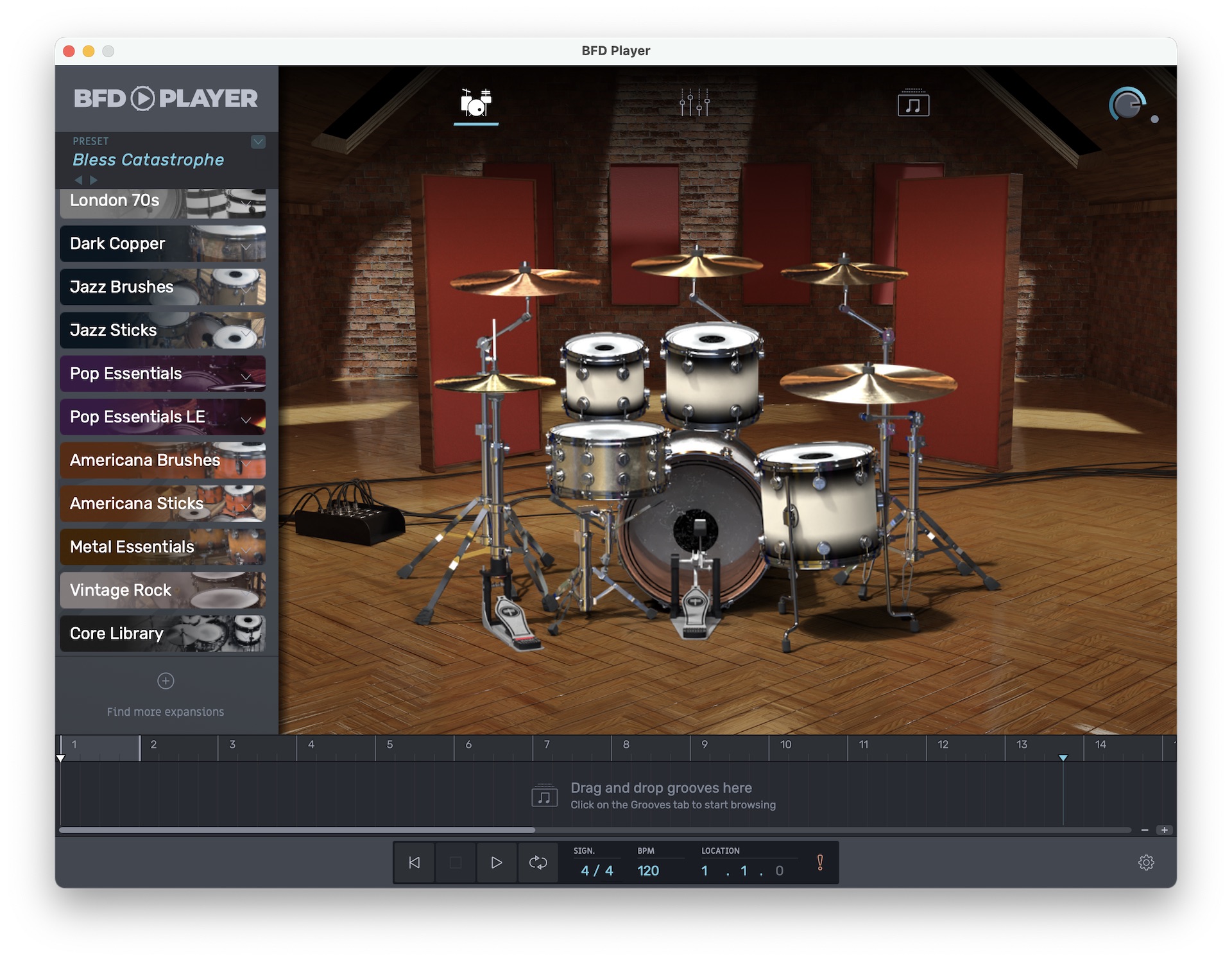Open the drum kit view tab
Image resolution: width=1232 pixels, height=961 pixels.
coord(475,103)
